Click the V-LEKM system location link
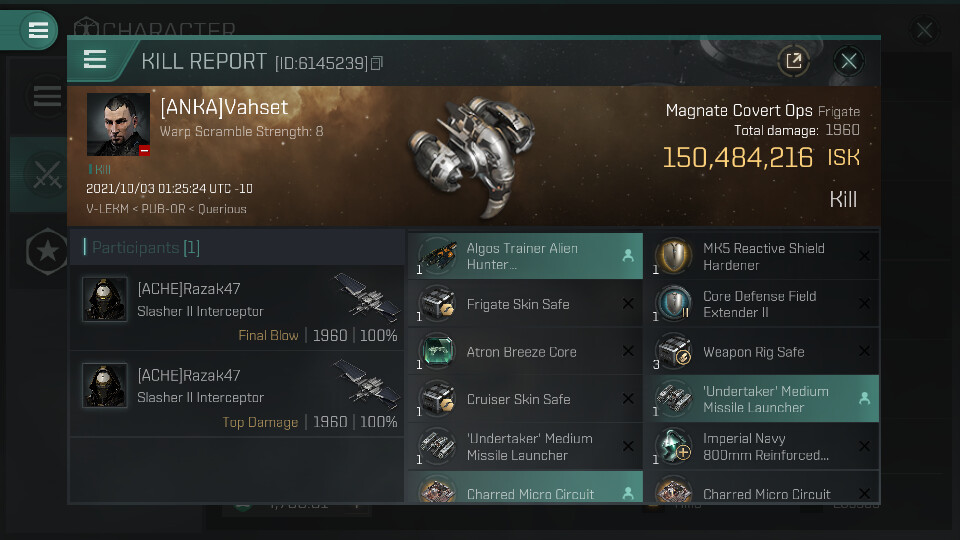This screenshot has width=960, height=540. pos(107,209)
